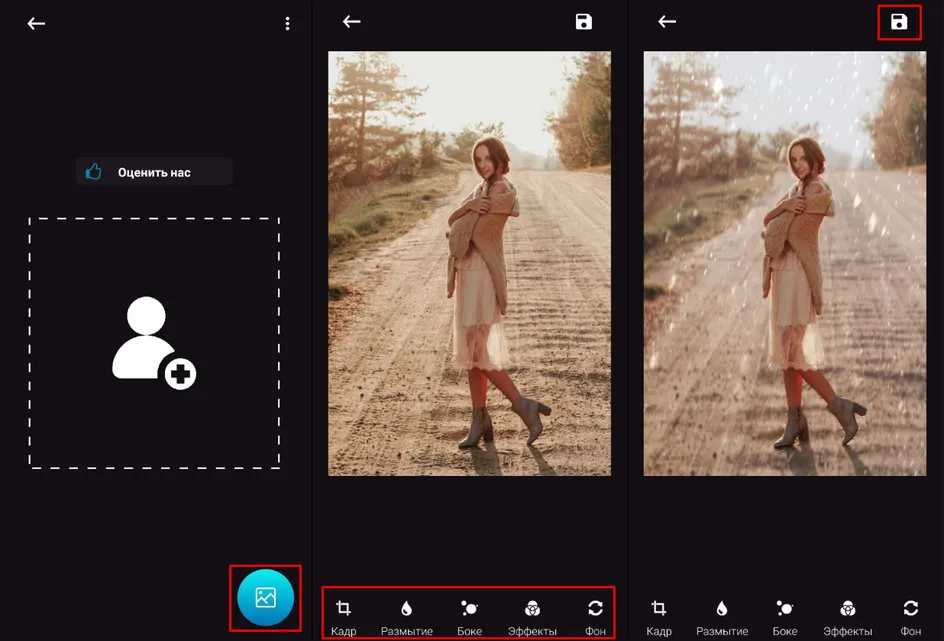Select Размытие blur tool in middle screen
The width and height of the screenshot is (944, 641).
(x=406, y=617)
